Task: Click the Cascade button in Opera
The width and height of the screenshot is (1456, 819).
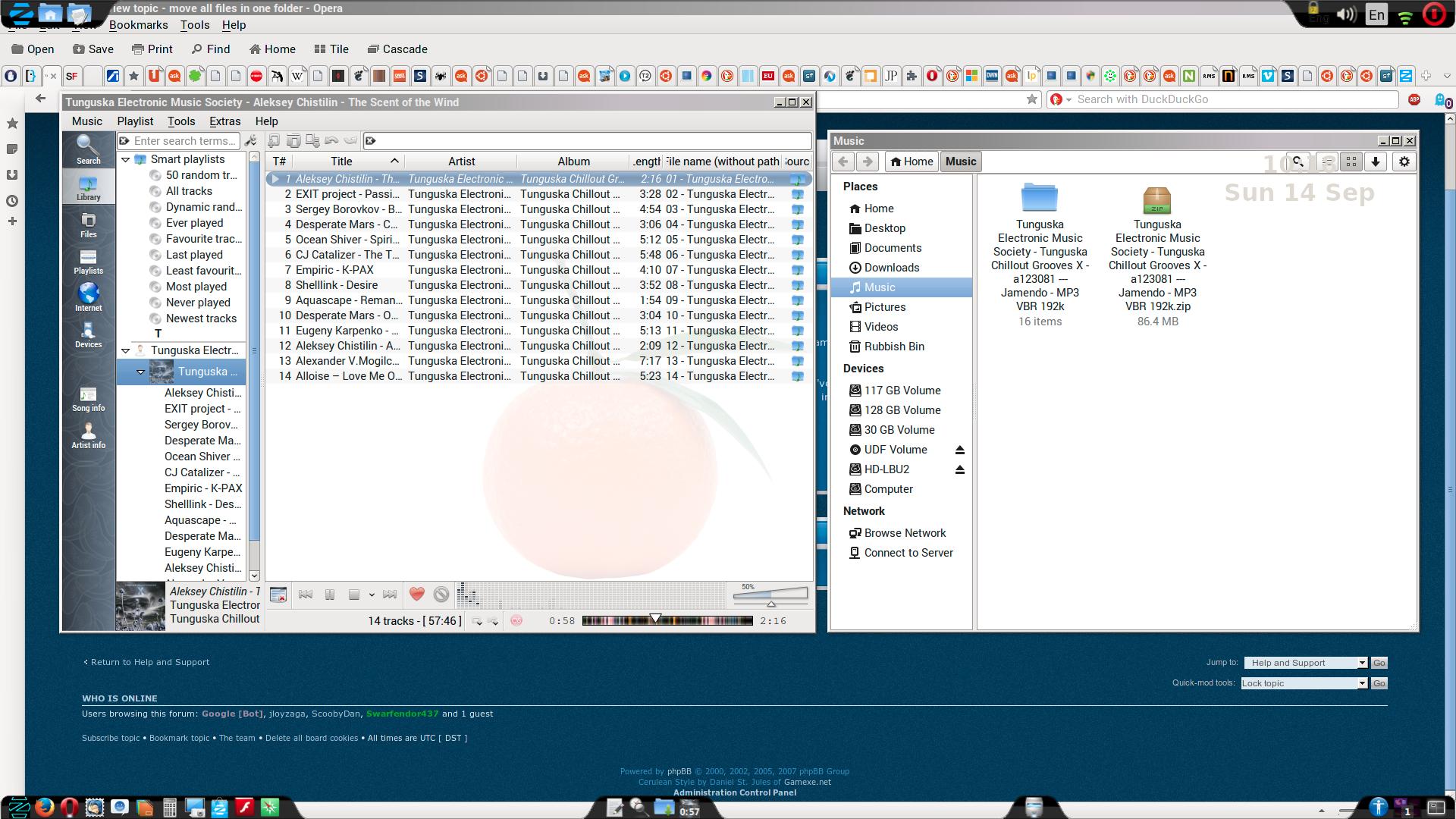Action: [397, 49]
